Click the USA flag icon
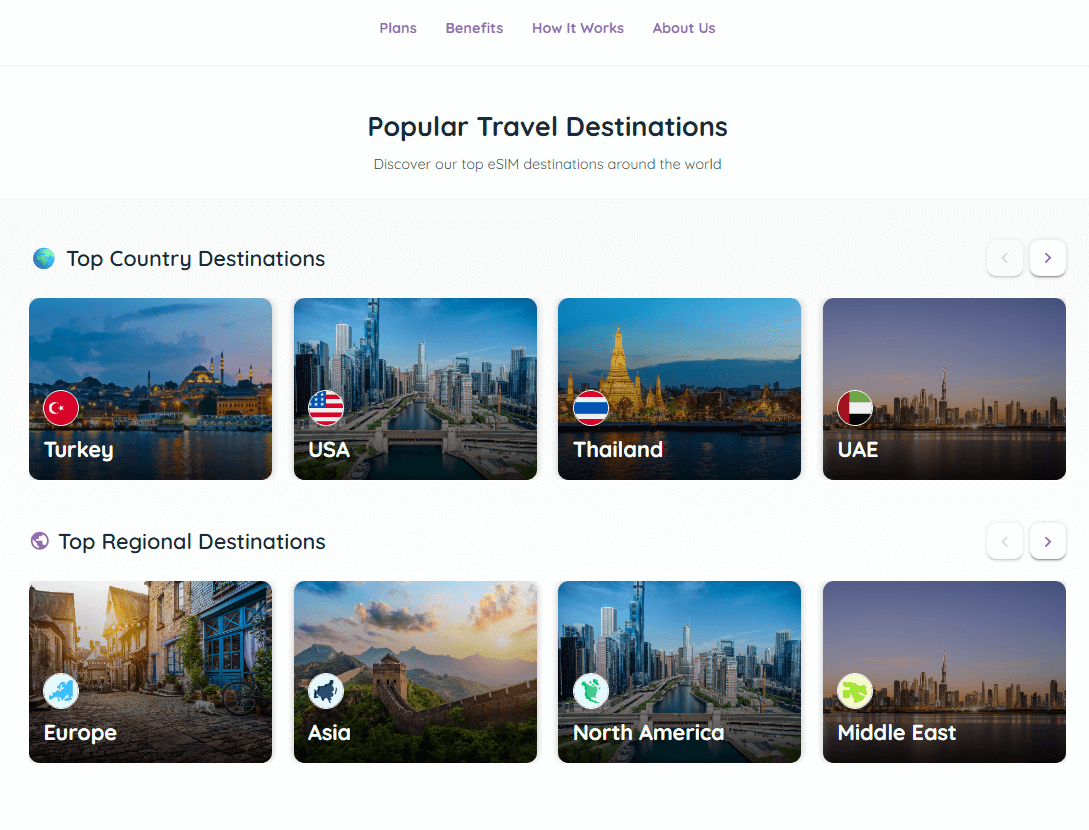Screen dimensions: 1089x830 pos(326,408)
